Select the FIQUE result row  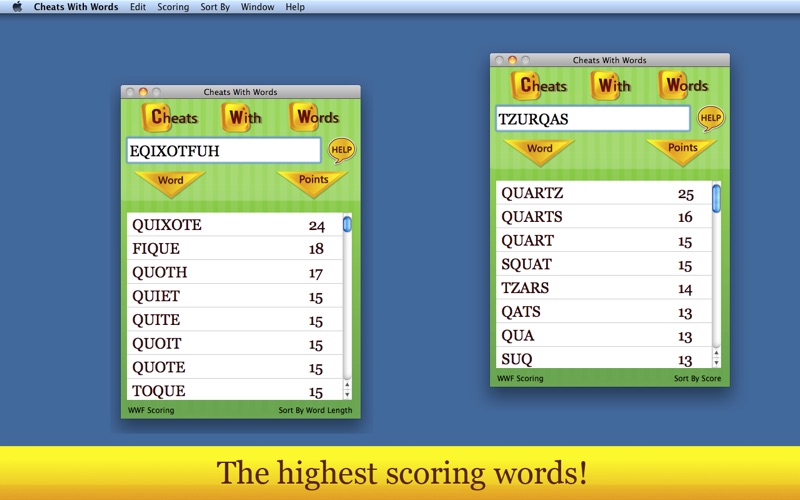point(235,248)
